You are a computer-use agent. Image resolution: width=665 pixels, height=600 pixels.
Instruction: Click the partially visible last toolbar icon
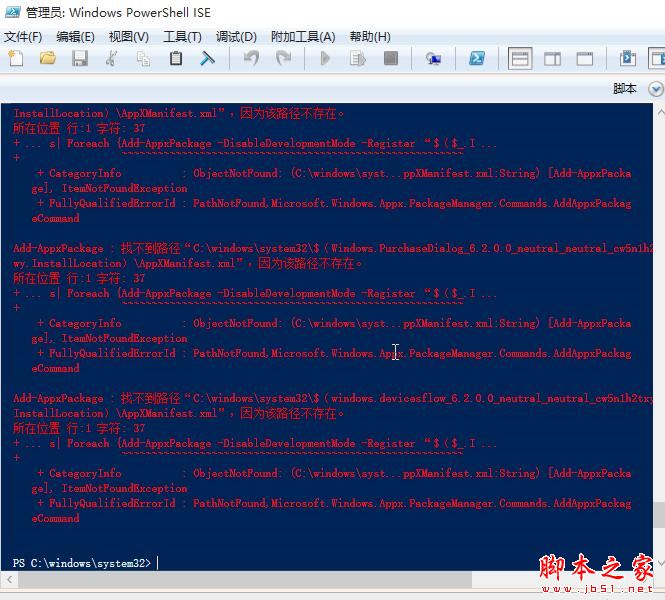click(657, 58)
